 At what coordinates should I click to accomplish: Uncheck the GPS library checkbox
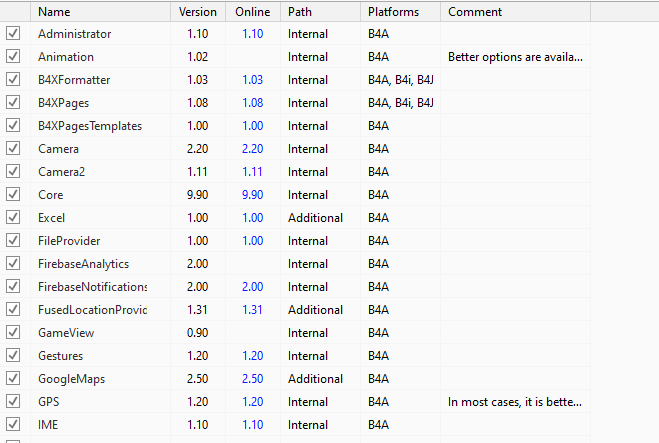coord(13,402)
